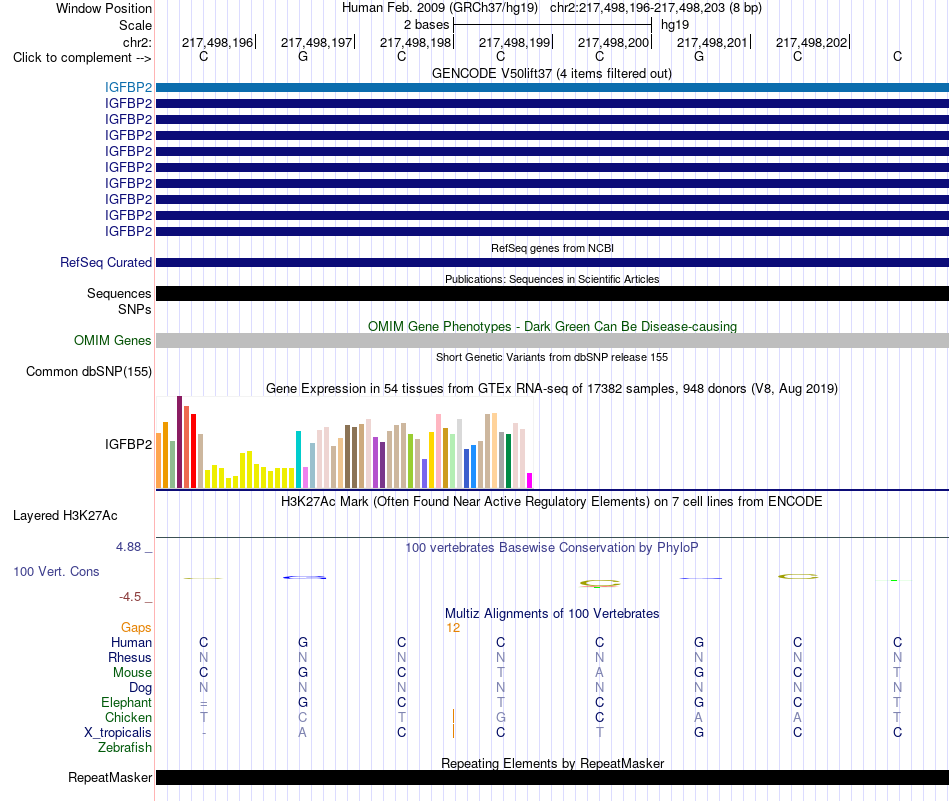Open 'Multiz Alignments of 100 Vertebrates' track title

tap(552, 613)
